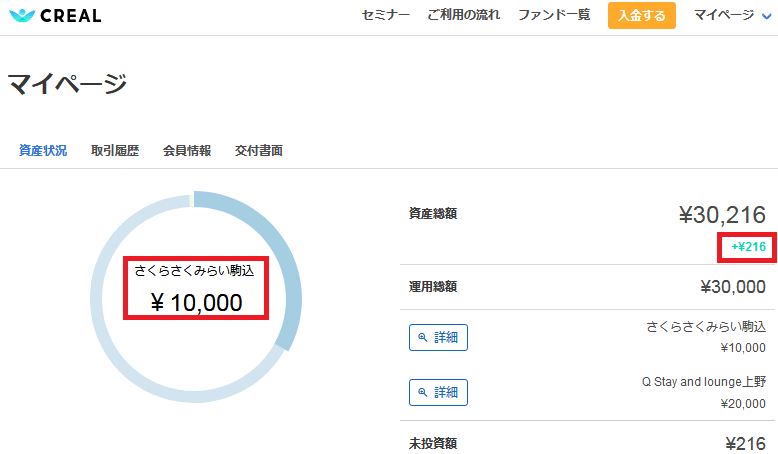This screenshot has height=454, width=778.
Task: Open the 交付書面 tab
Action: pyautogui.click(x=259, y=150)
